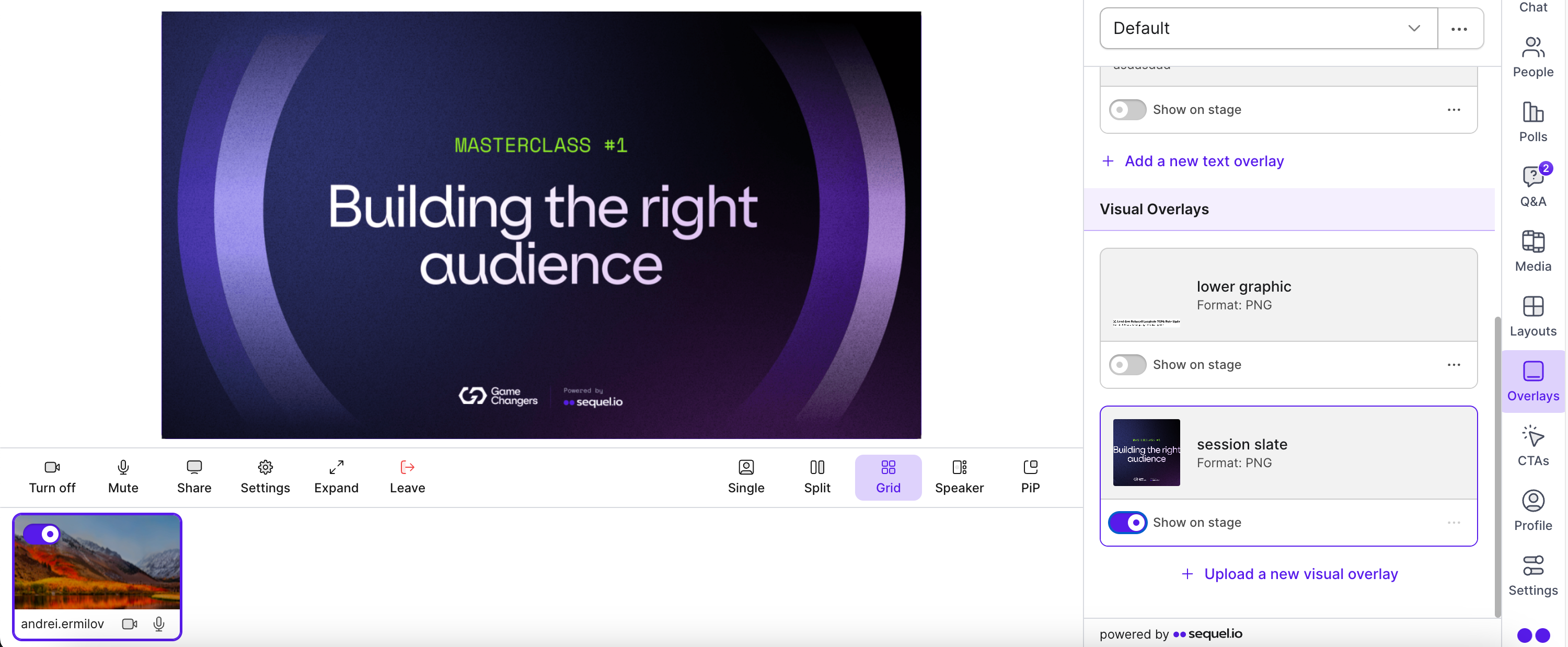Share your screen
Screen dimensions: 1568x647
coord(194,477)
